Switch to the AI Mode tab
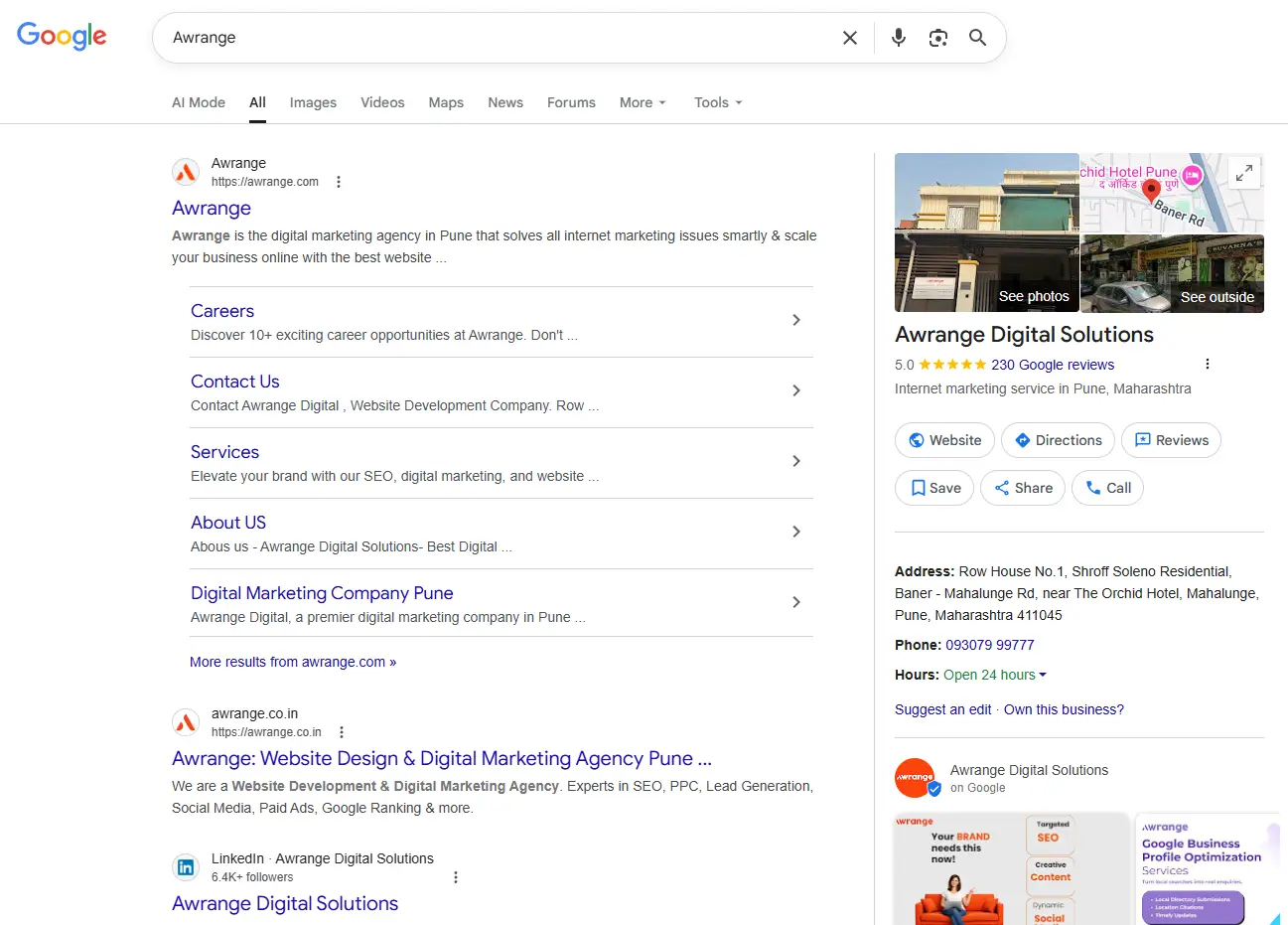The height and width of the screenshot is (925, 1288). [x=199, y=102]
